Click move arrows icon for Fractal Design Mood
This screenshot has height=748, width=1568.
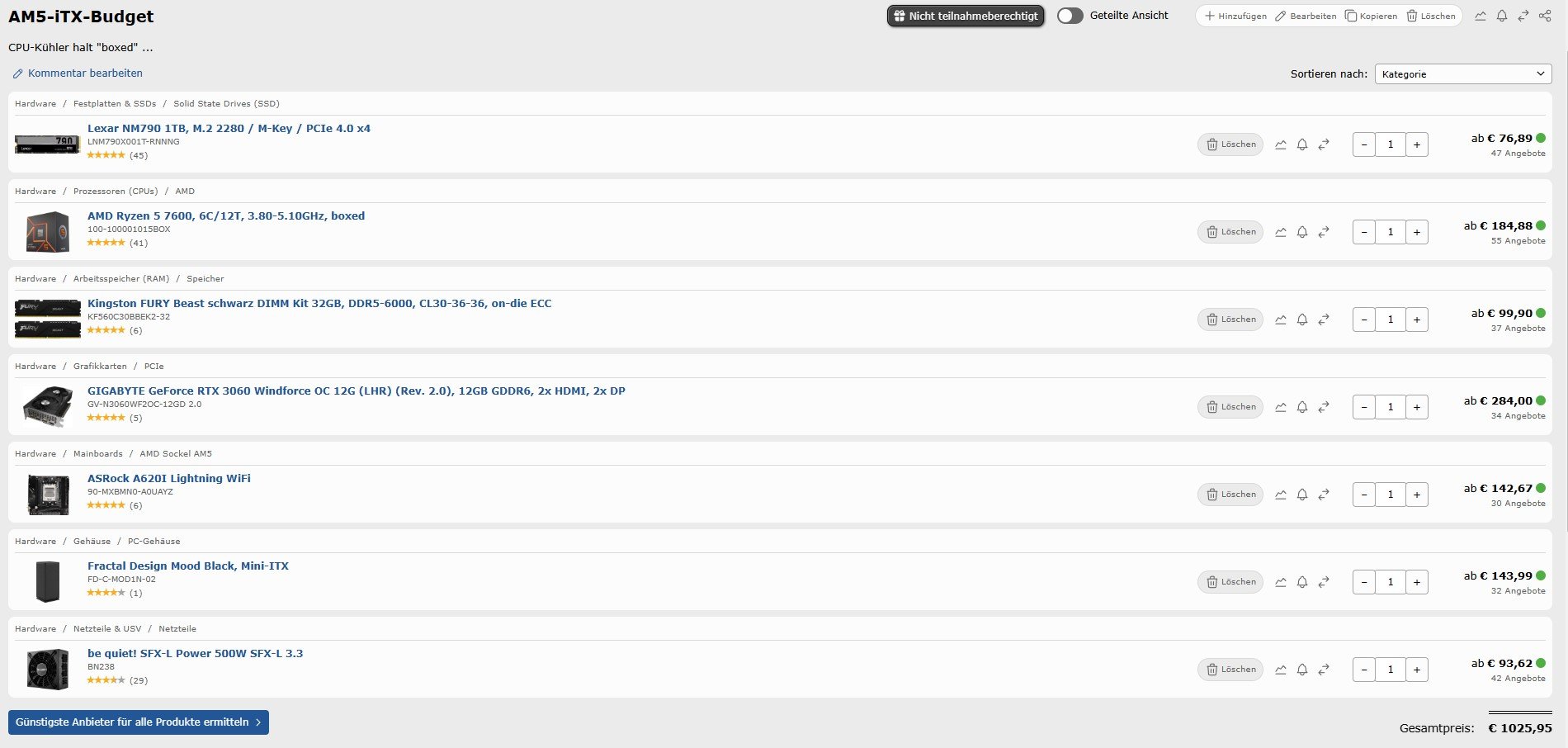coord(1324,582)
